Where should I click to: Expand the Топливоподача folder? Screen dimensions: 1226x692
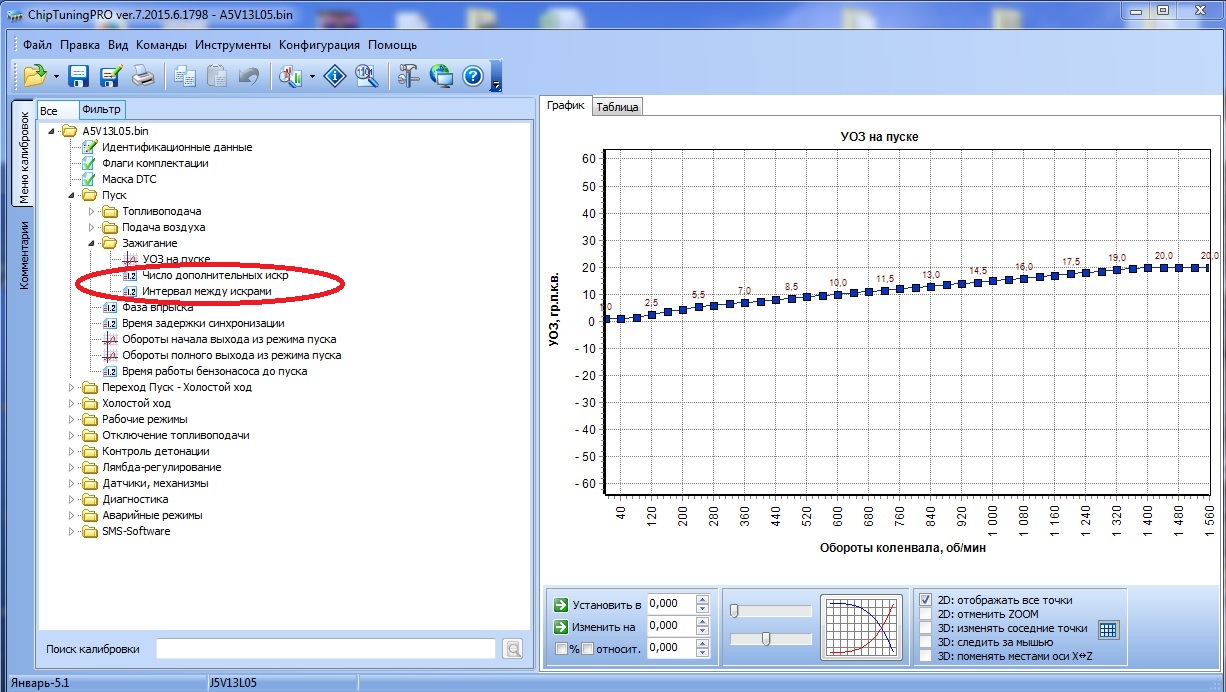point(92,211)
